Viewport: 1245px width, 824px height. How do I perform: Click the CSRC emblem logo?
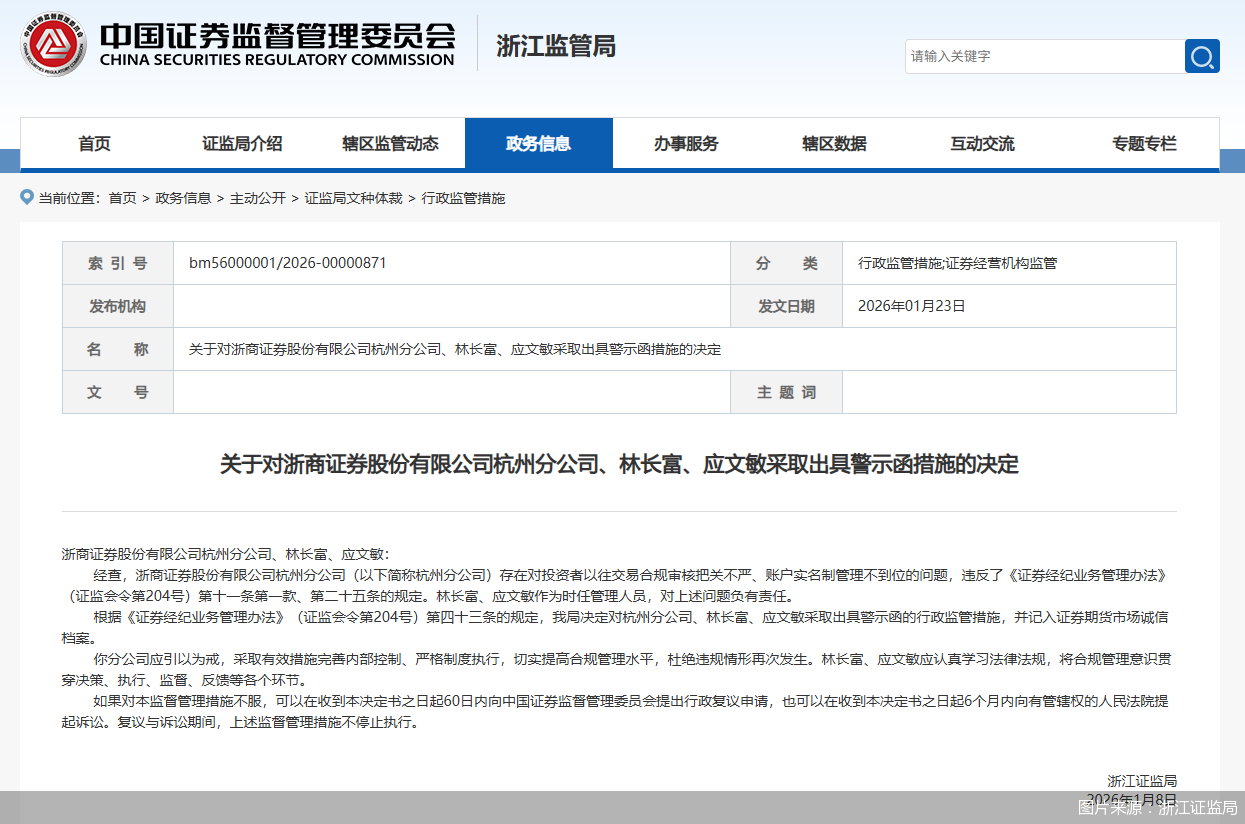click(52, 44)
